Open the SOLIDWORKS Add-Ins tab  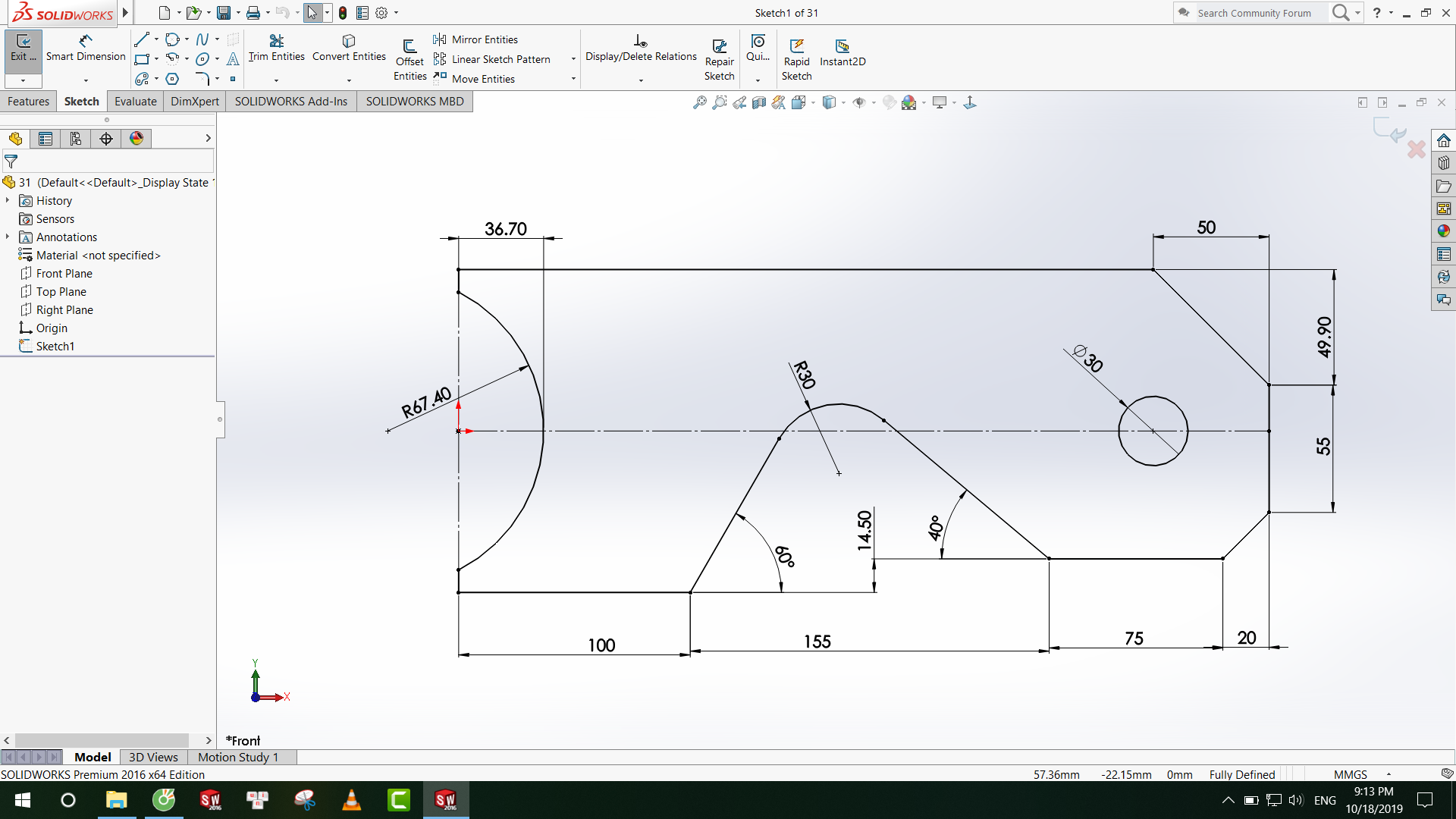(x=291, y=102)
